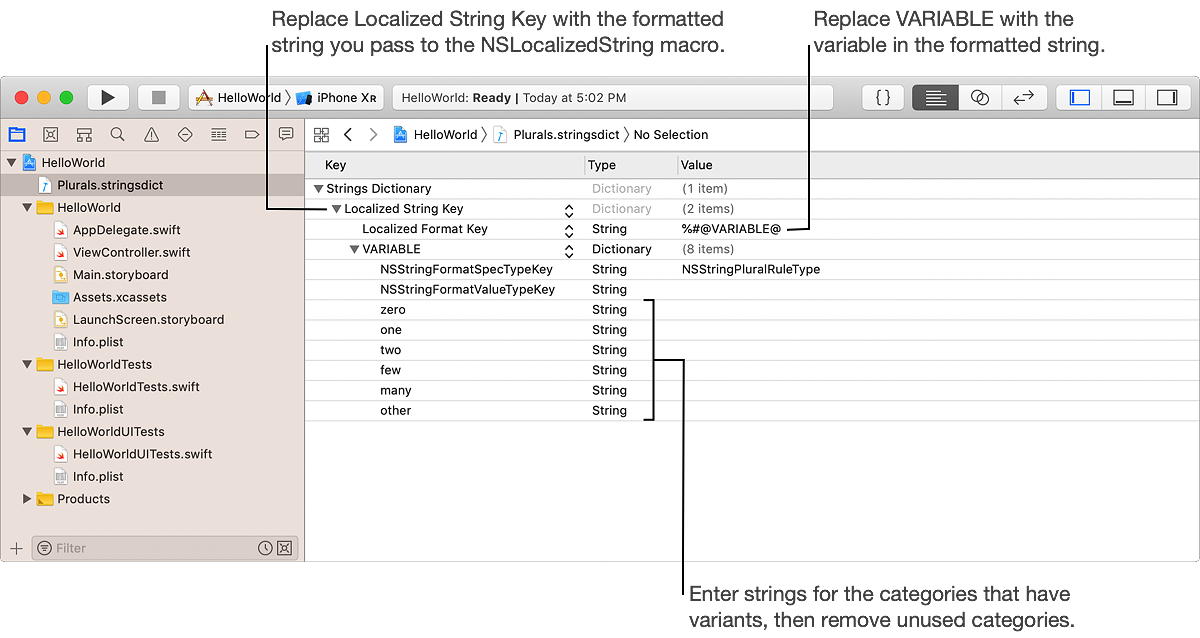
Task: Open the Find navigator magnifier
Action: click(118, 134)
